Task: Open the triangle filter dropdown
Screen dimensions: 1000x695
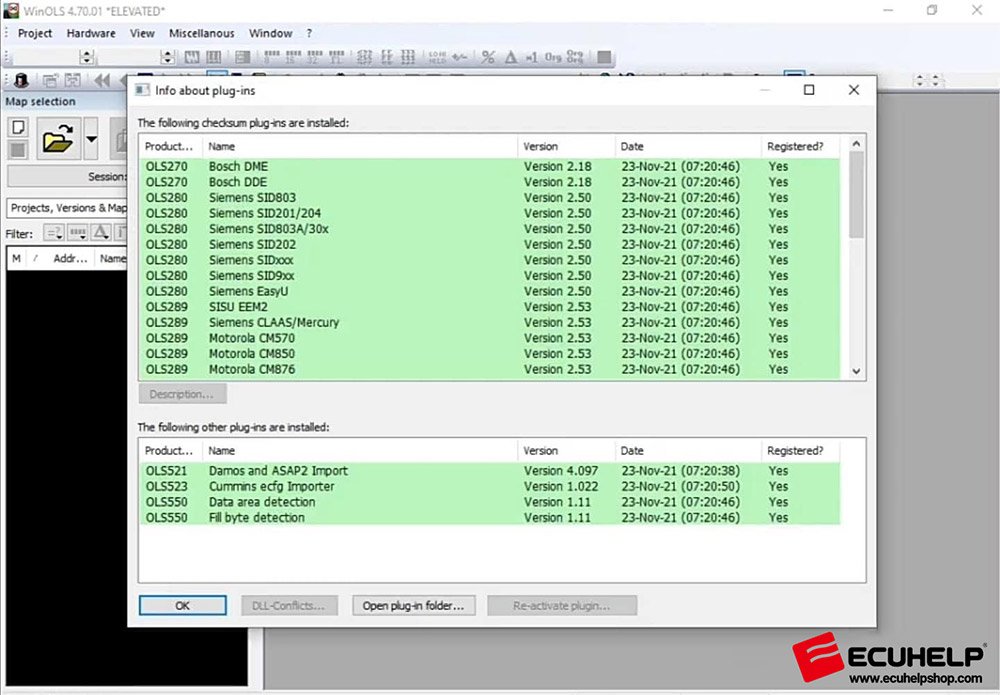Action: [101, 233]
